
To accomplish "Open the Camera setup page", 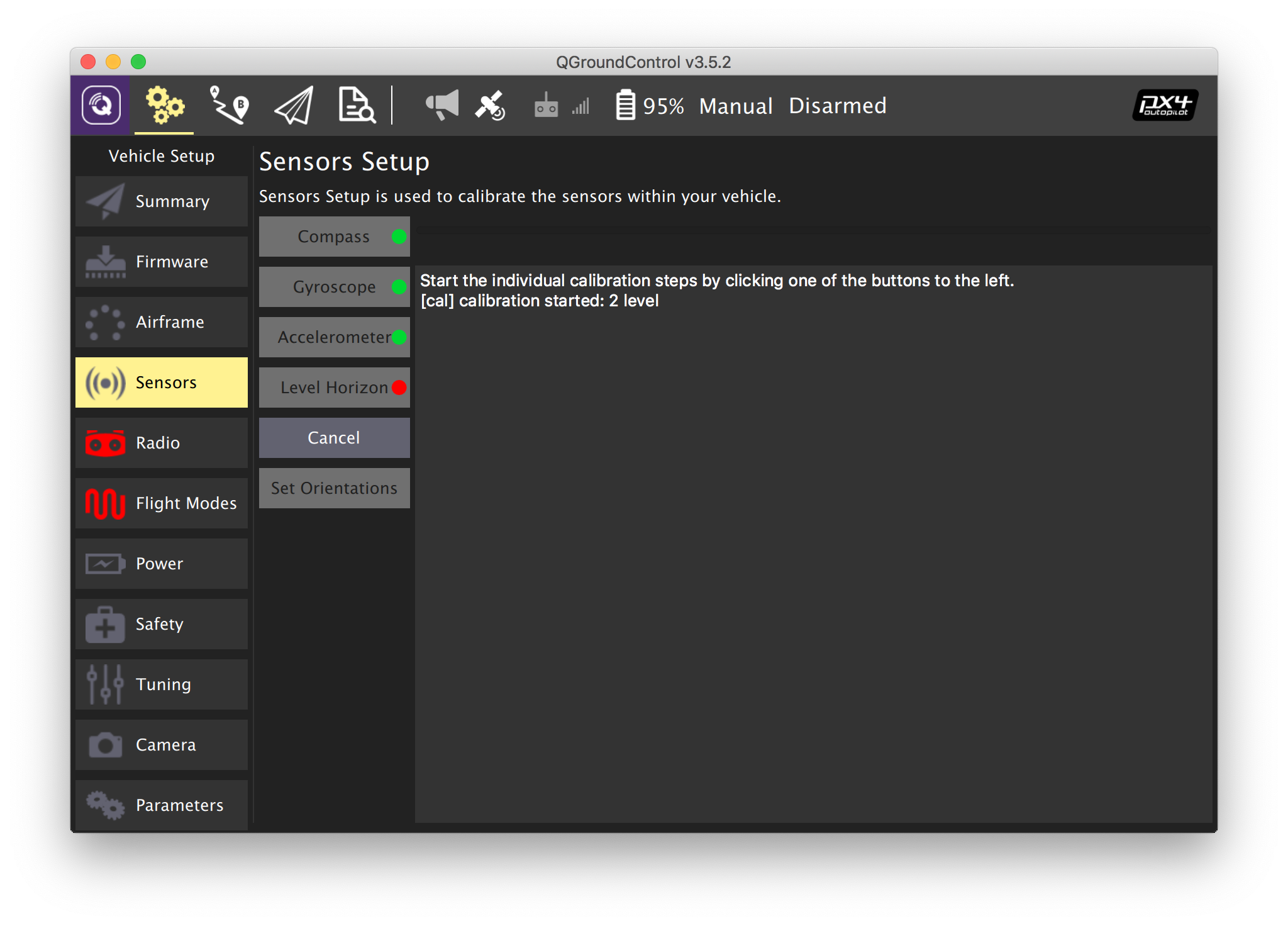I will pos(162,745).
